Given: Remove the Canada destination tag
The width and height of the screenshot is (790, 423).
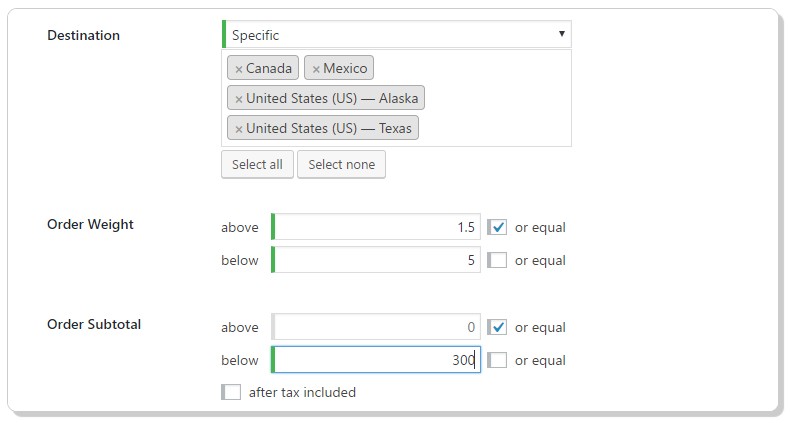Looking at the screenshot, I should pos(239,69).
